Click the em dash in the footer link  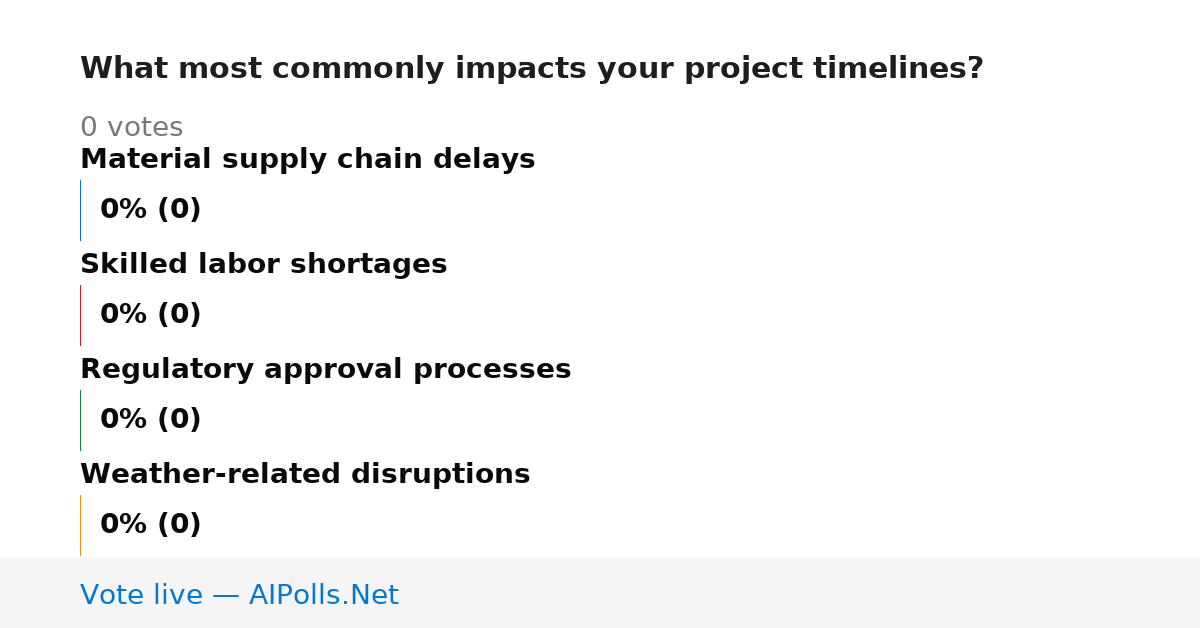tap(226, 597)
